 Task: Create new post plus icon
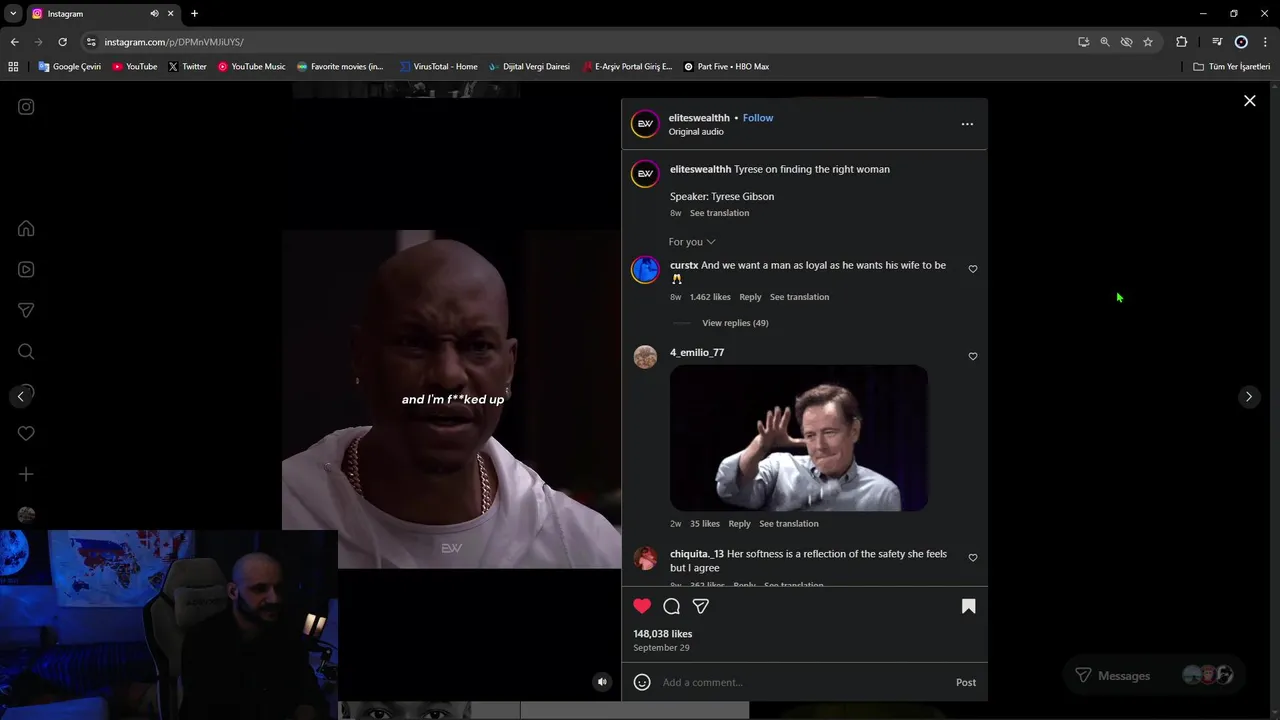pyautogui.click(x=26, y=474)
